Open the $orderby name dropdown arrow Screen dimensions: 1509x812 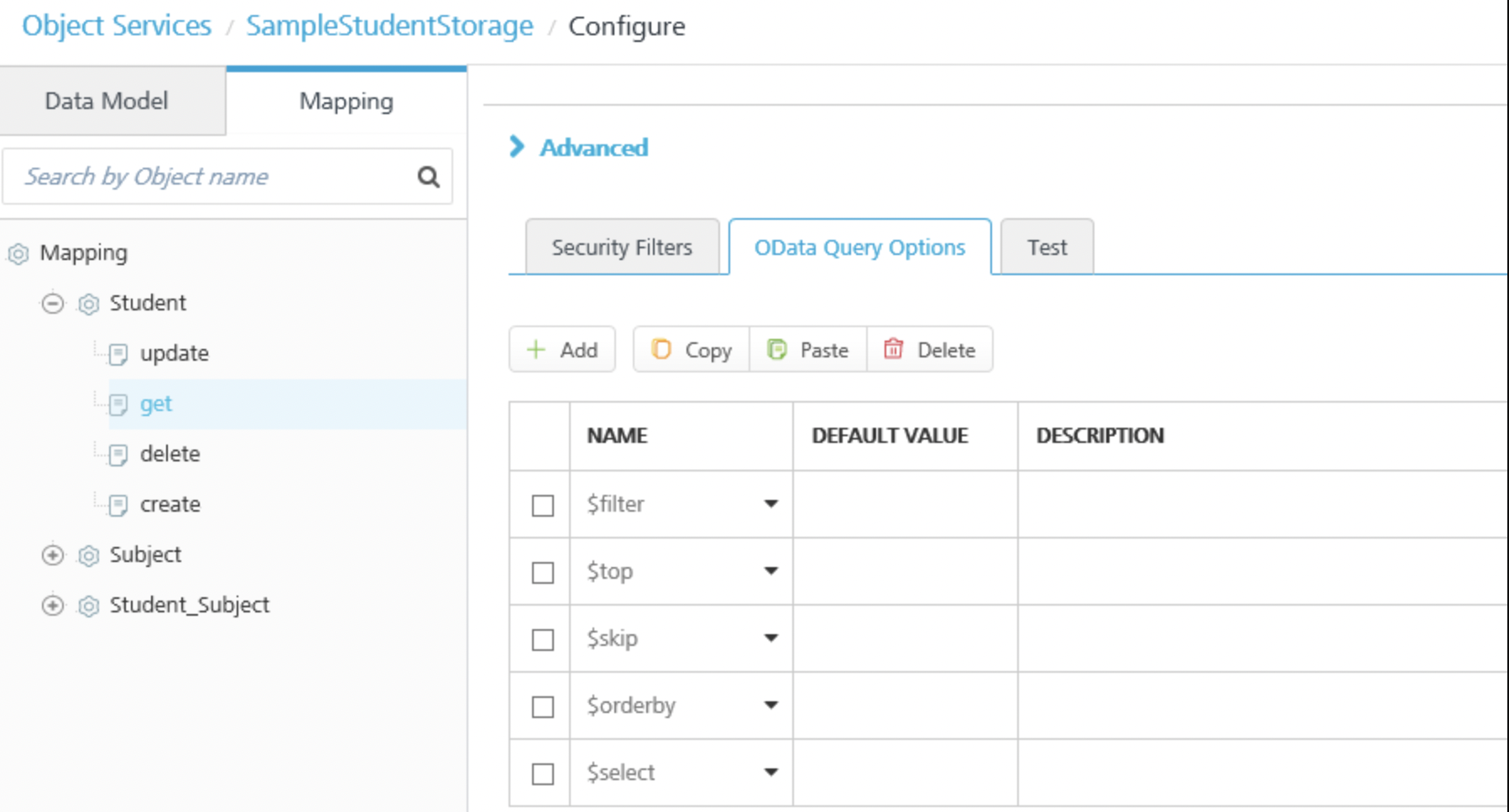pos(770,705)
